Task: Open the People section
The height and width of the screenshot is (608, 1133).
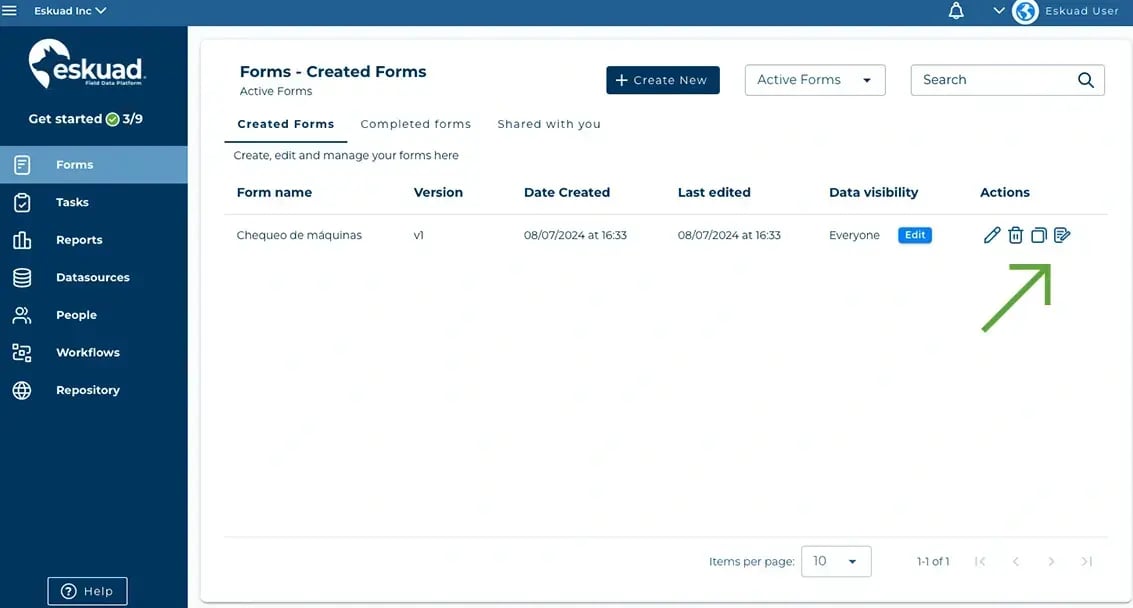Action: (x=75, y=314)
